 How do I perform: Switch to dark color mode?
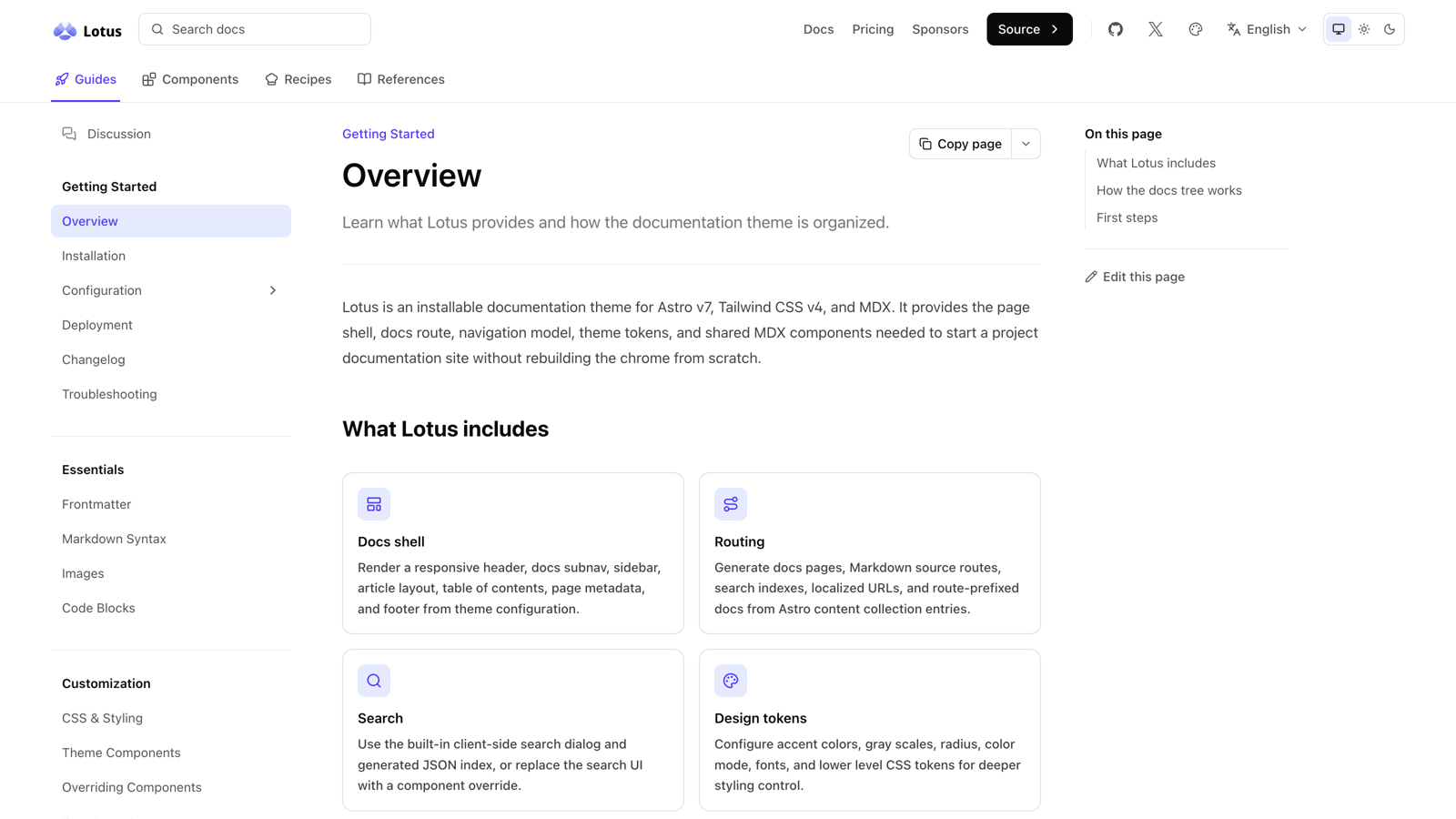[x=1390, y=29]
